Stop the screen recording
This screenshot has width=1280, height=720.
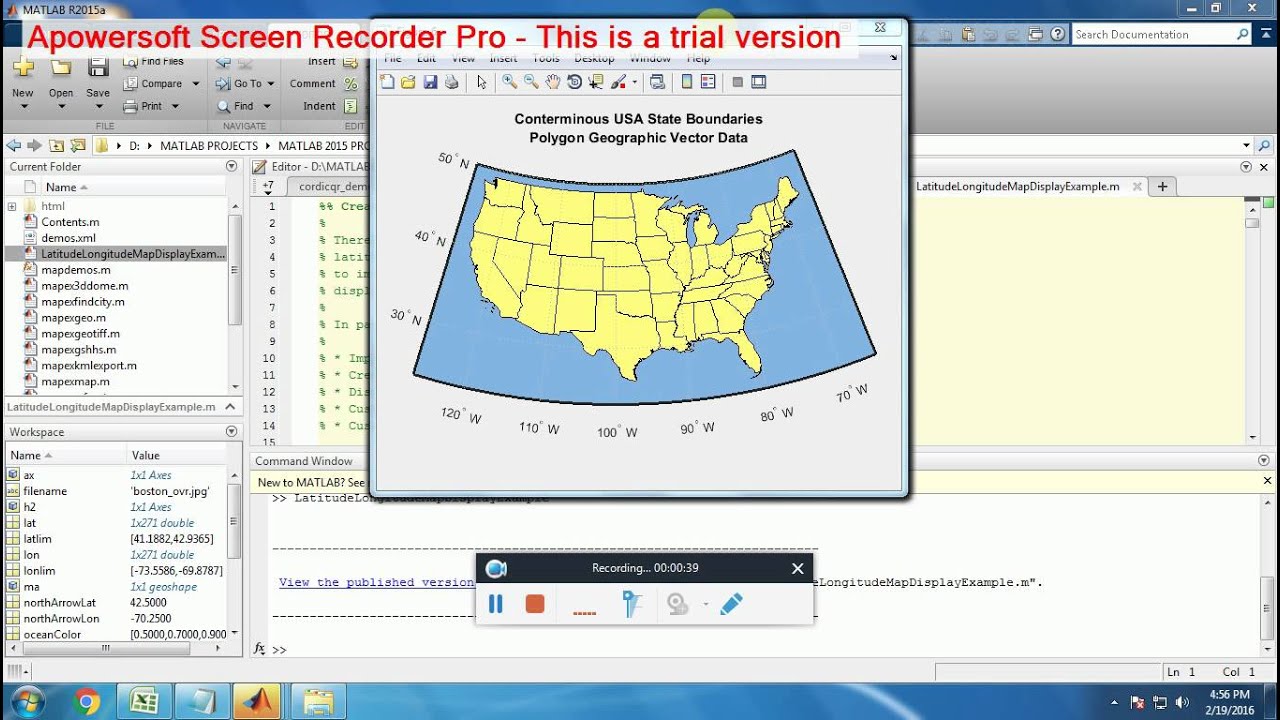coord(535,604)
